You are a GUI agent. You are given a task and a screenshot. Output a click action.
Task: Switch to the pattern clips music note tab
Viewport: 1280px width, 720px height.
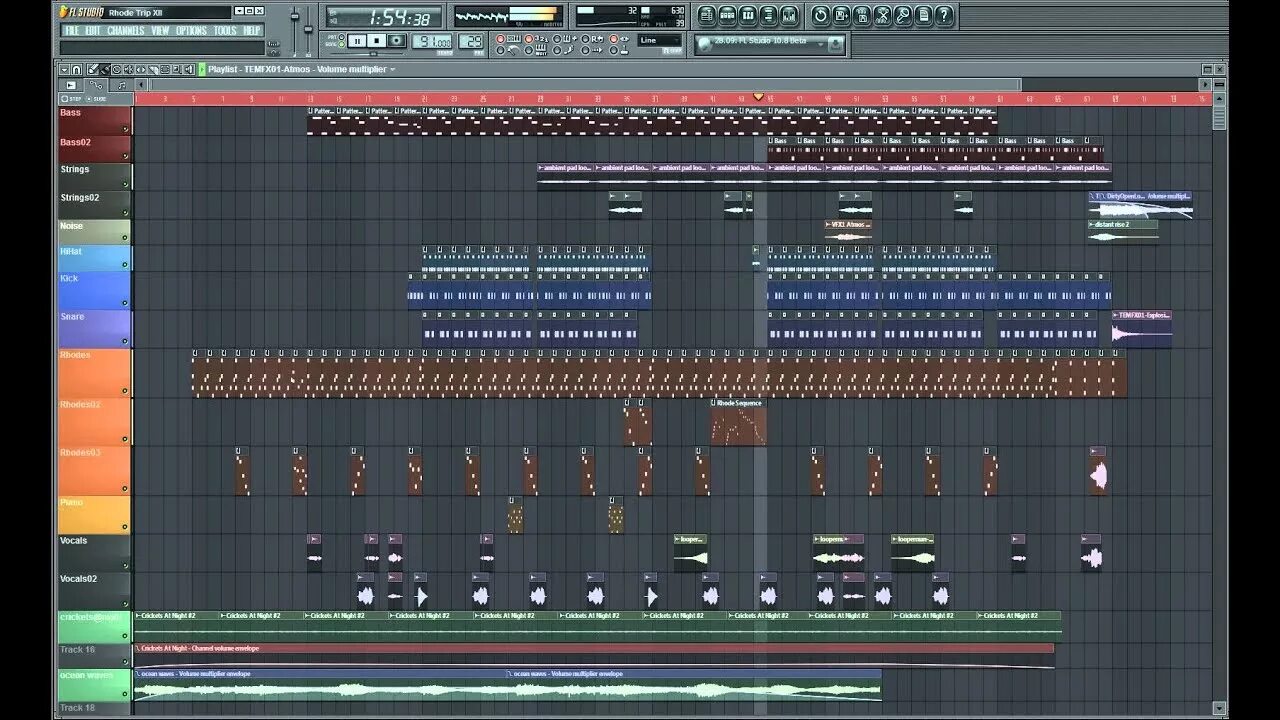tap(122, 85)
